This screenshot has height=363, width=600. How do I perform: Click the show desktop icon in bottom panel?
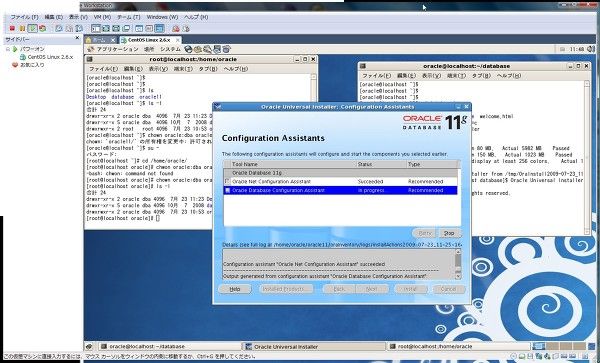(89, 347)
